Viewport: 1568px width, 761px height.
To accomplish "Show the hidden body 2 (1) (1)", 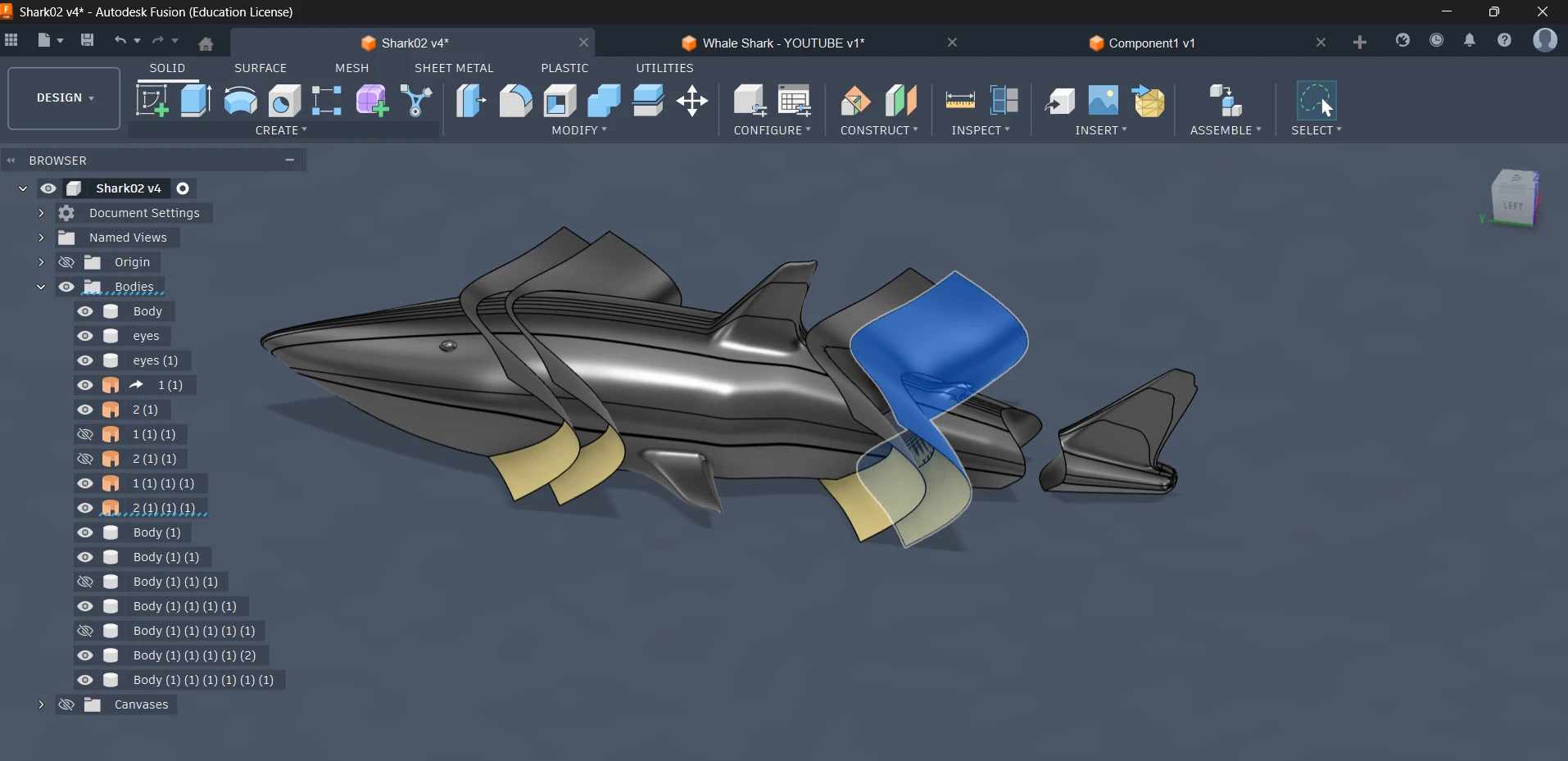I will (85, 459).
